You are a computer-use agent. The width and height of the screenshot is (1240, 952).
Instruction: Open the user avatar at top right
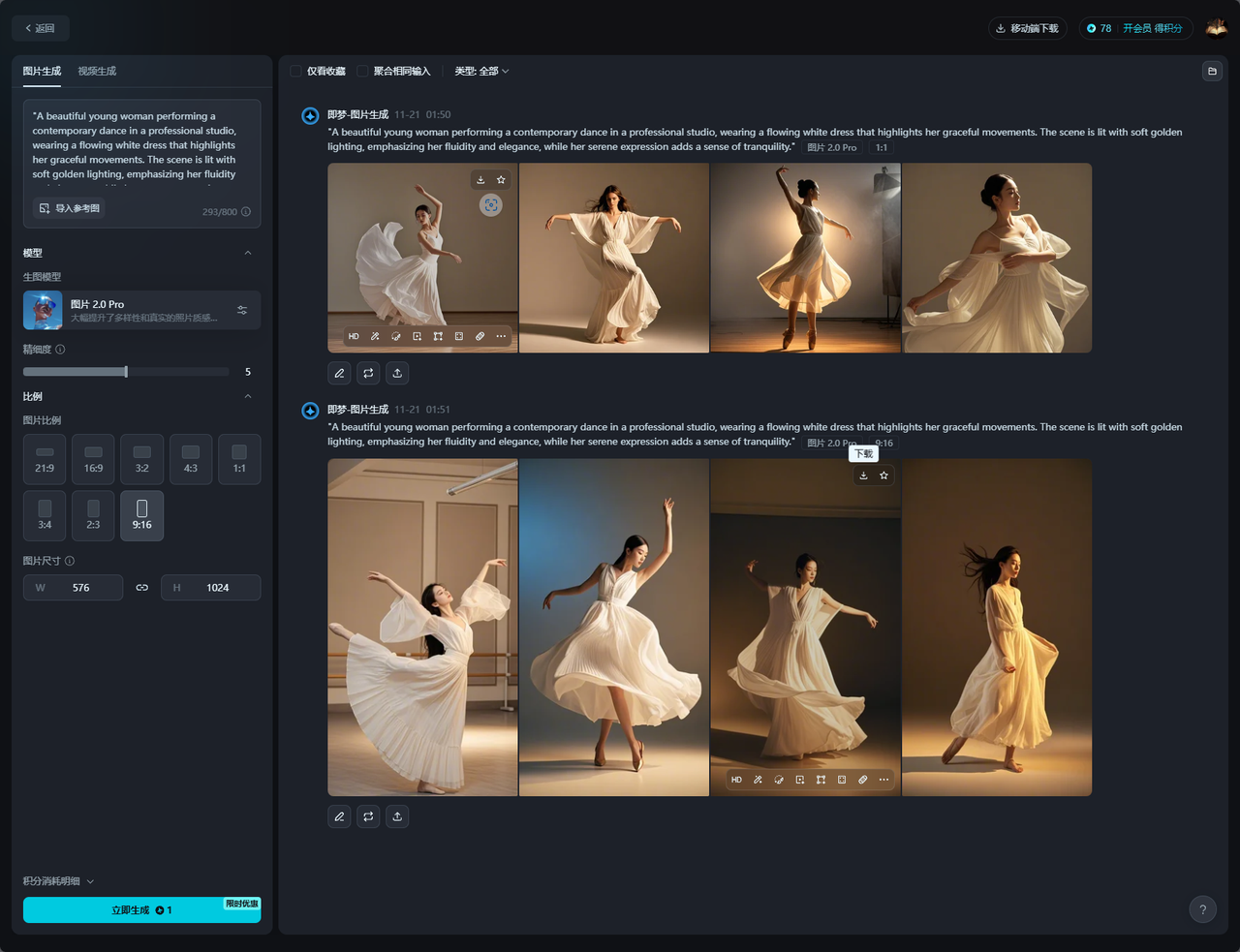pyautogui.click(x=1217, y=28)
